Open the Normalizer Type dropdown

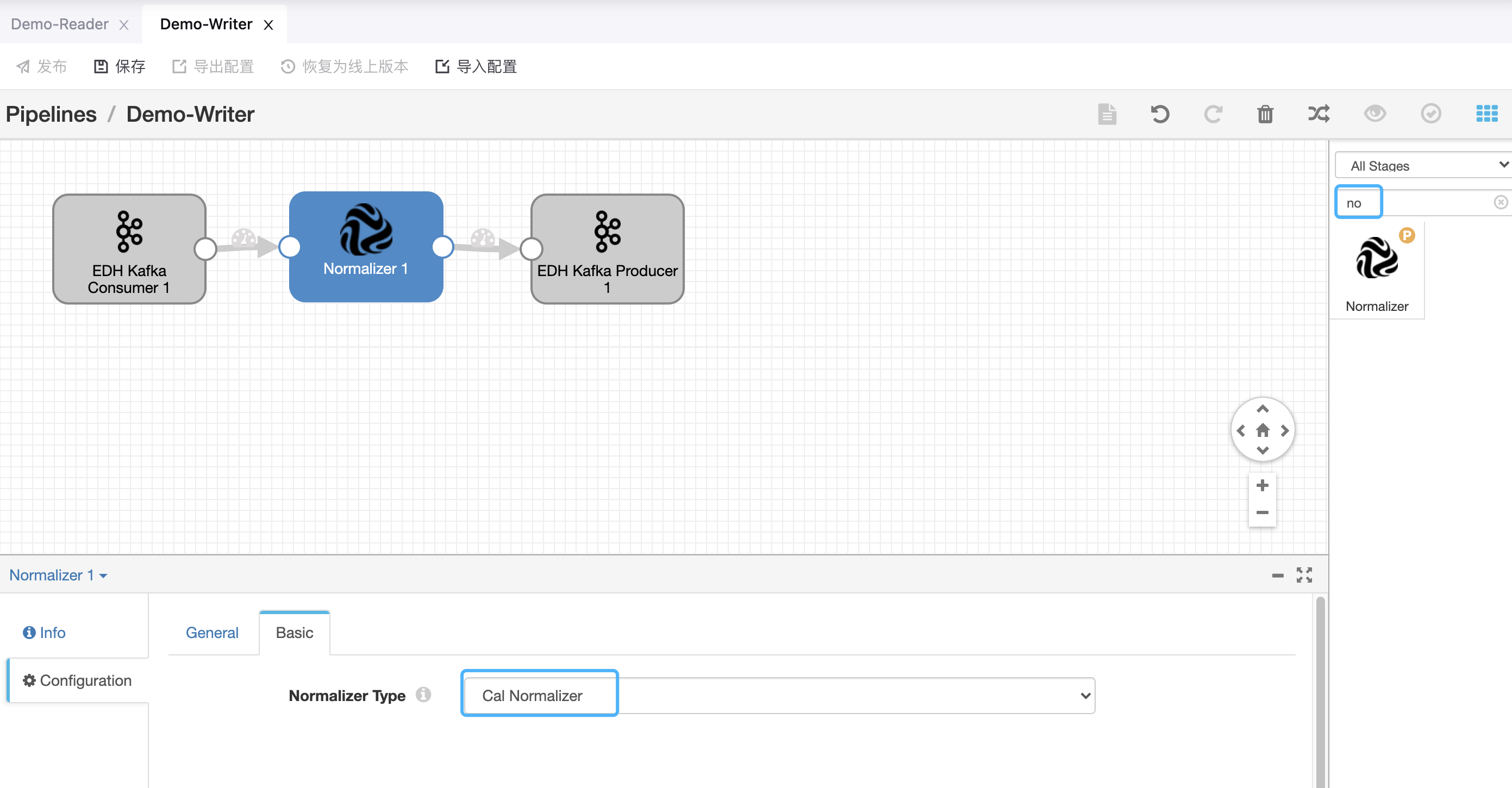pyautogui.click(x=778, y=695)
